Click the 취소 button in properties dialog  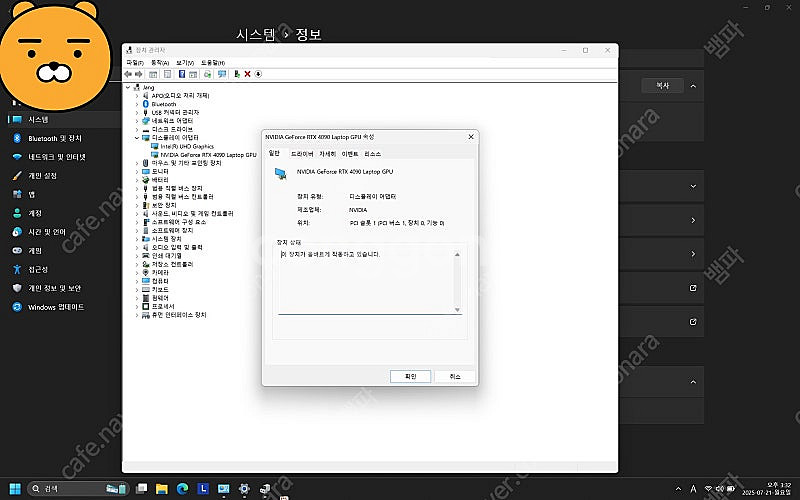[455, 377]
